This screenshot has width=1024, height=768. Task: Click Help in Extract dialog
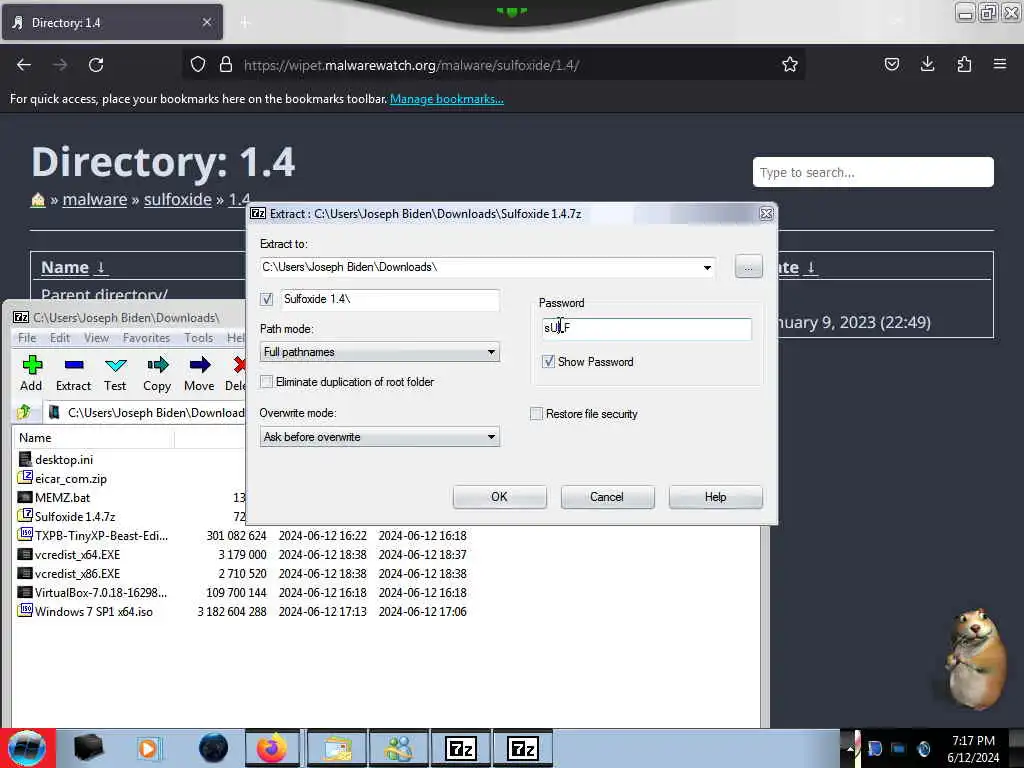click(716, 497)
